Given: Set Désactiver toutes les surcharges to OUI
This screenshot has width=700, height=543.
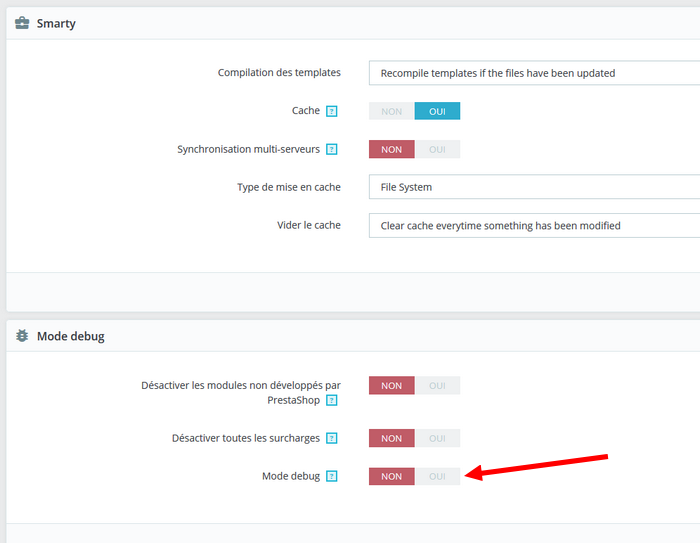Looking at the screenshot, I should click(437, 438).
